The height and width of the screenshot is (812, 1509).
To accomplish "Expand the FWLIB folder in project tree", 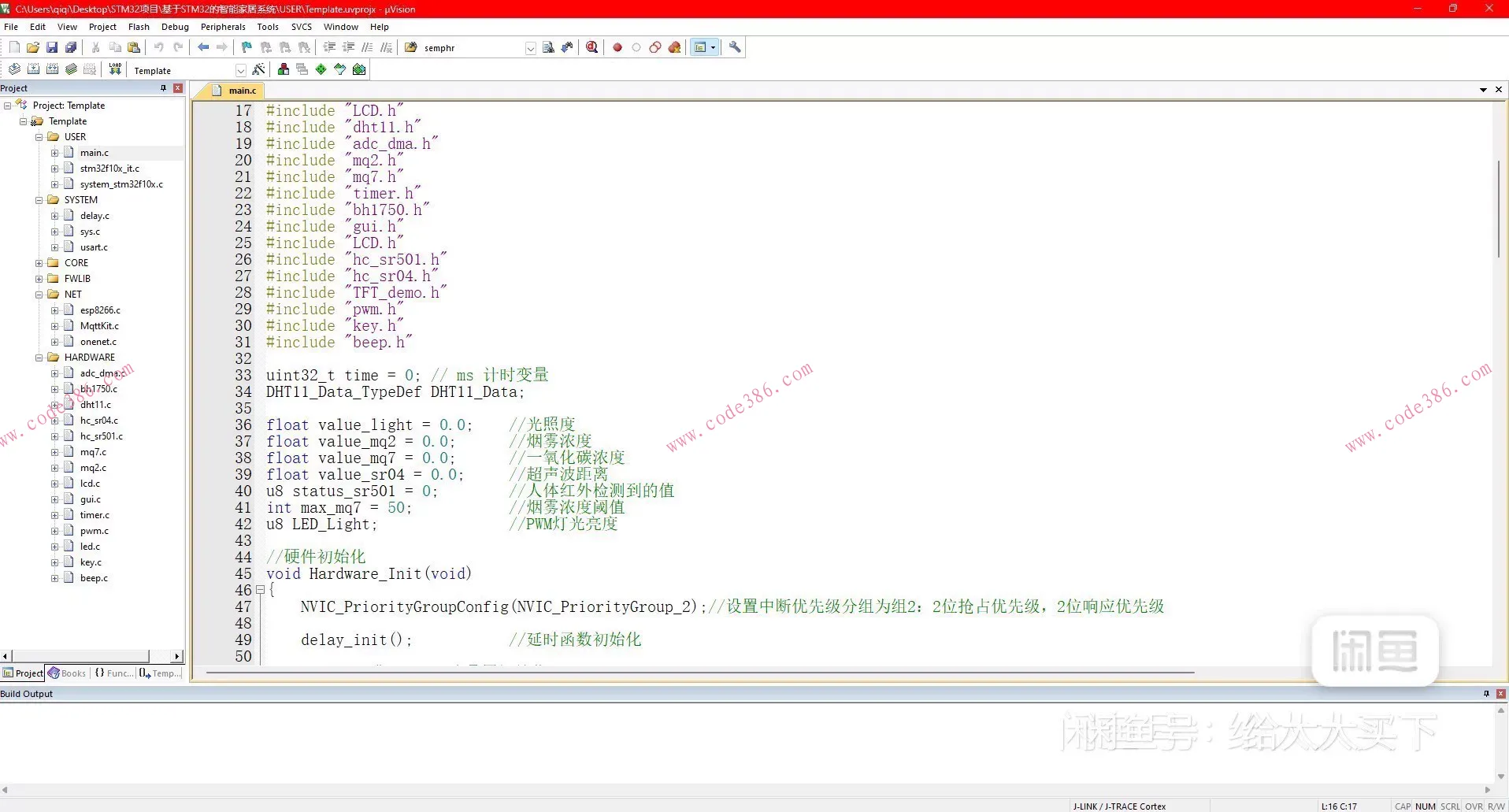I will [x=39, y=279].
